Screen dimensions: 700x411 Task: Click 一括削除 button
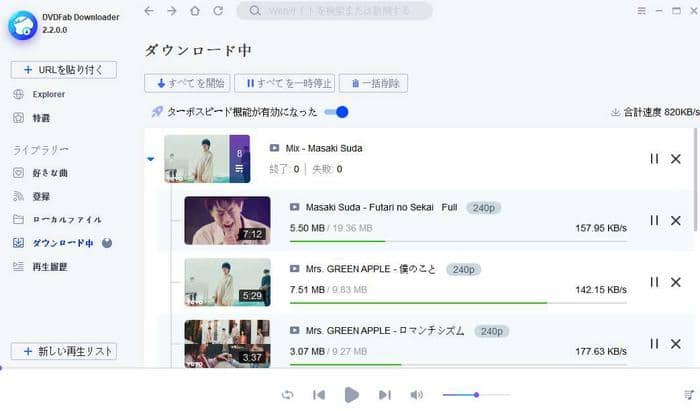[x=373, y=83]
